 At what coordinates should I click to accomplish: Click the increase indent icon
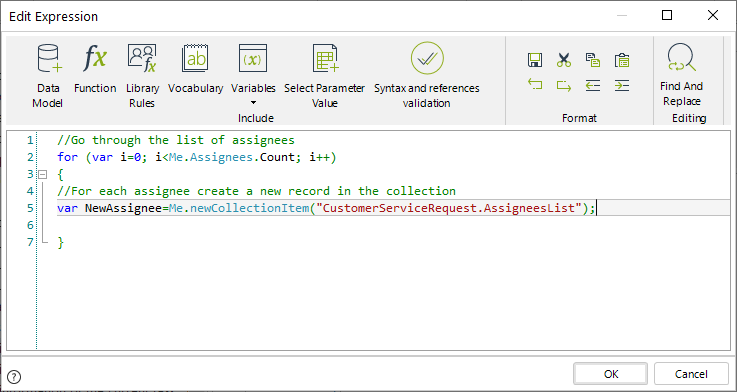click(622, 85)
